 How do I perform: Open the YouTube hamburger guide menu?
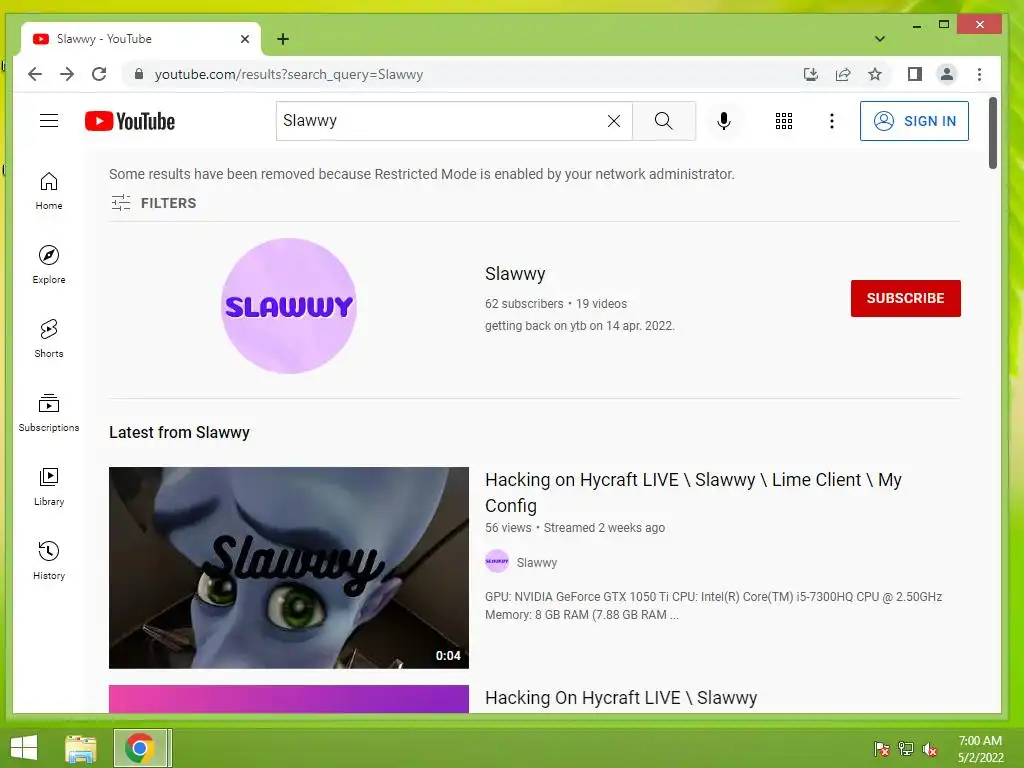click(49, 121)
